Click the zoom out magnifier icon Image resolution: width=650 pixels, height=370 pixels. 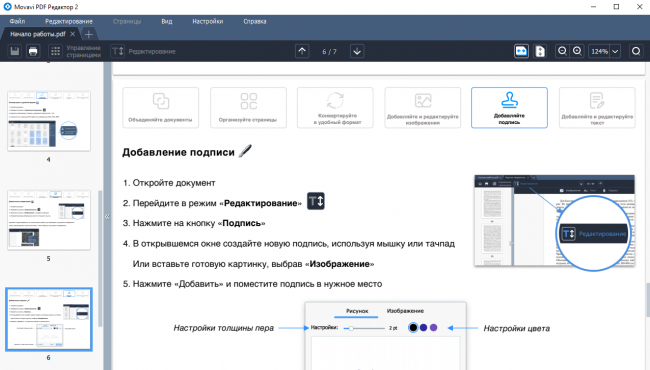(x=562, y=51)
